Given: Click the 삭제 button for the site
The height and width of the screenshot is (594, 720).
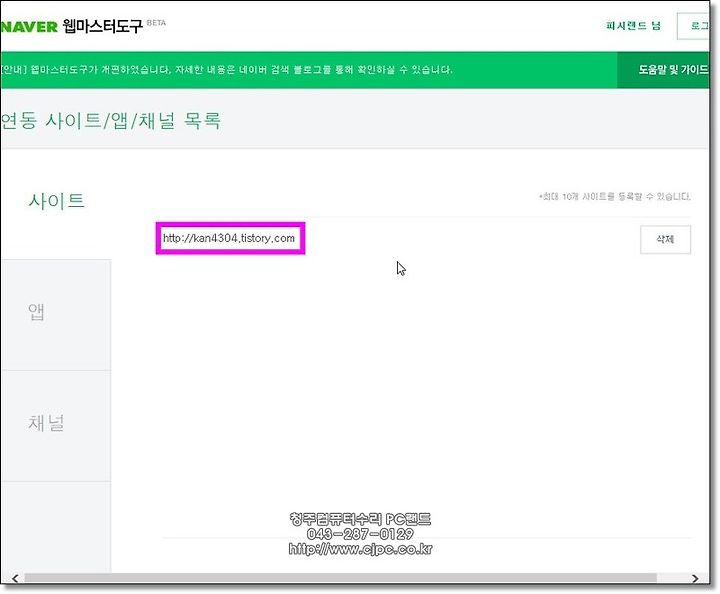Looking at the screenshot, I should pyautogui.click(x=665, y=239).
